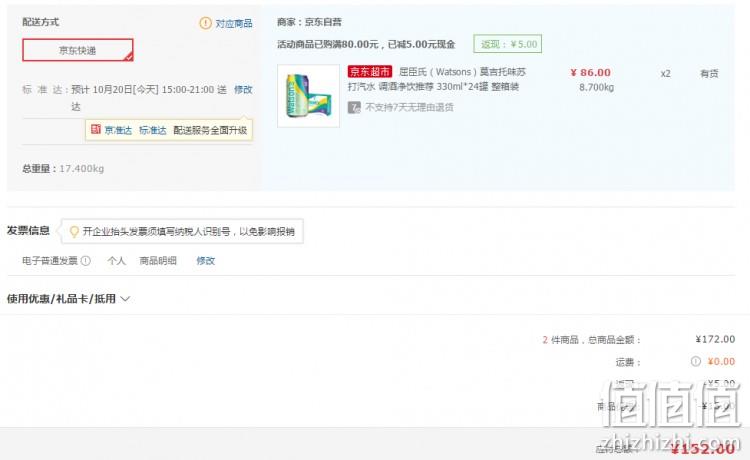Click the 对应商品 link

(x=233, y=23)
